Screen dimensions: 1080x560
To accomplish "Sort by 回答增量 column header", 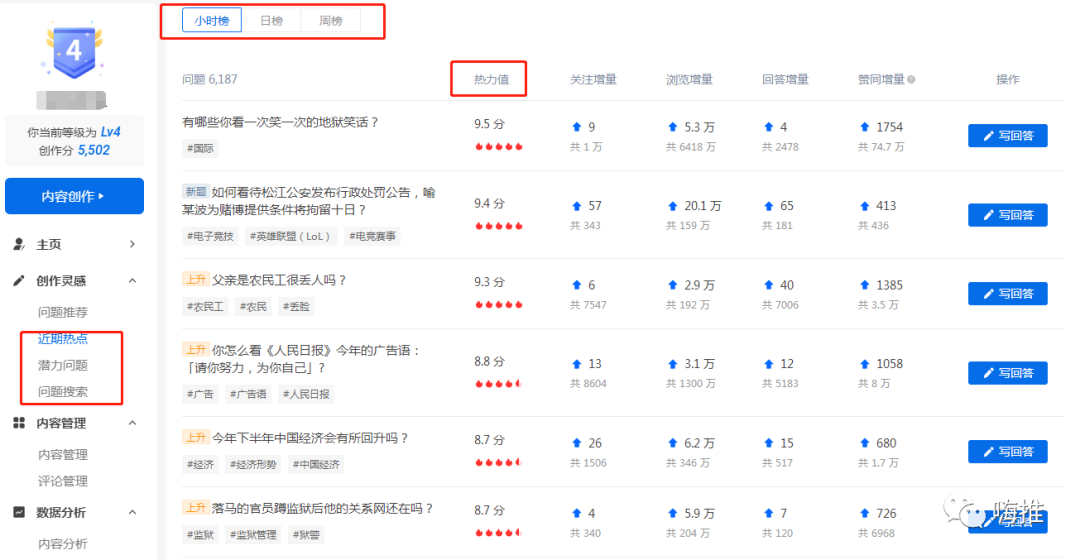I will (785, 79).
